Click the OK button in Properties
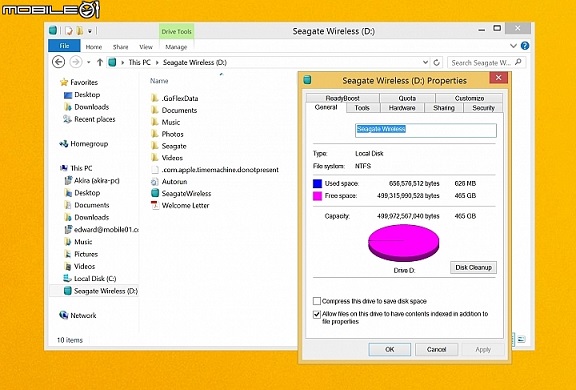 click(390, 349)
